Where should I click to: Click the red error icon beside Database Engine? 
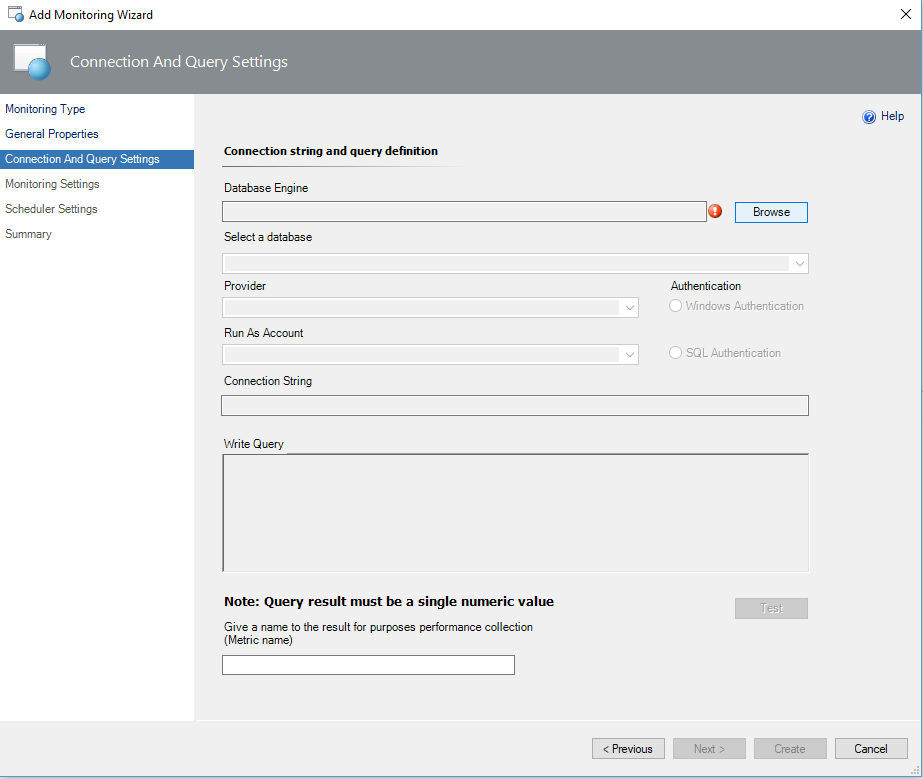click(x=715, y=211)
